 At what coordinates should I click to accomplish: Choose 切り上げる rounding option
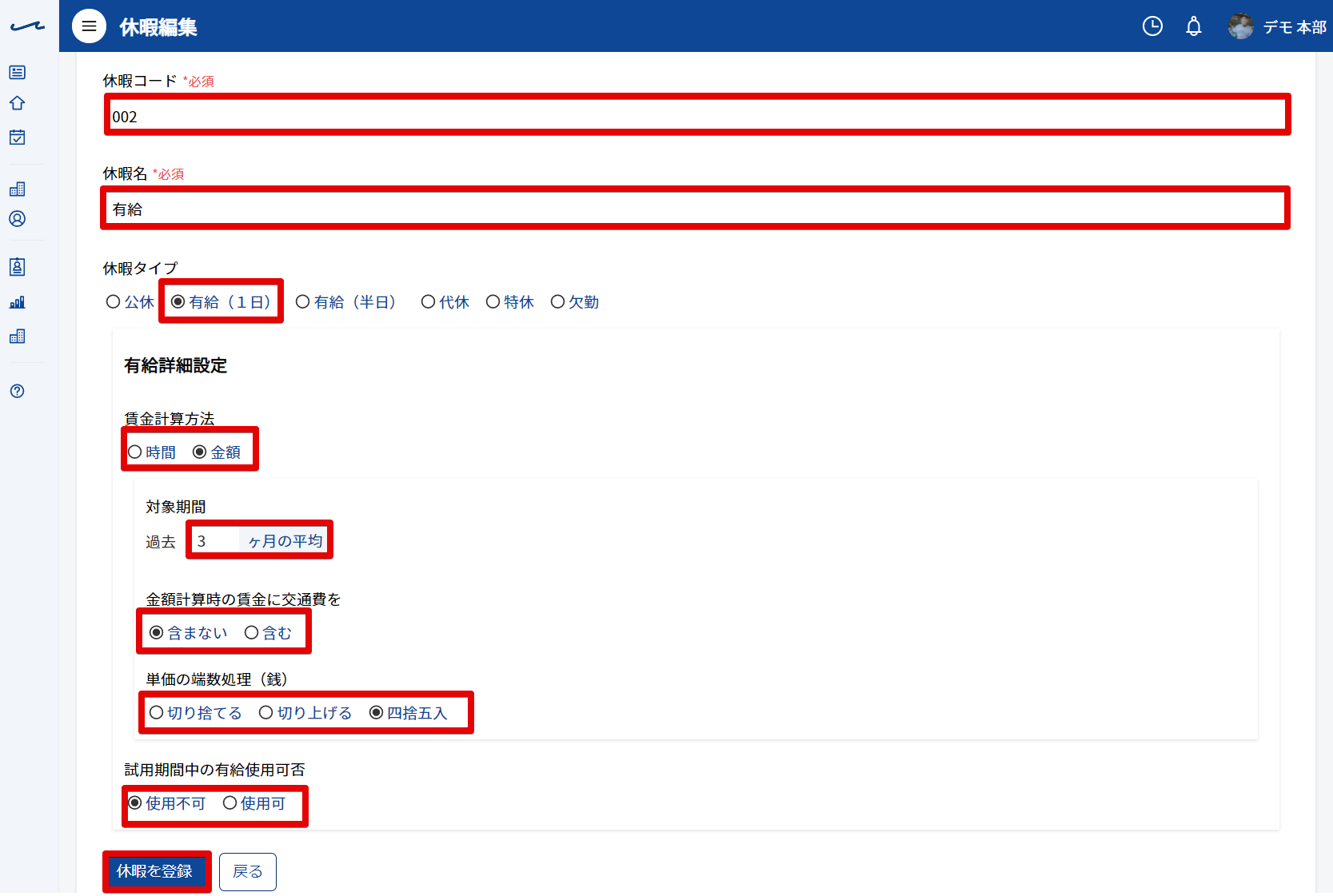point(305,713)
